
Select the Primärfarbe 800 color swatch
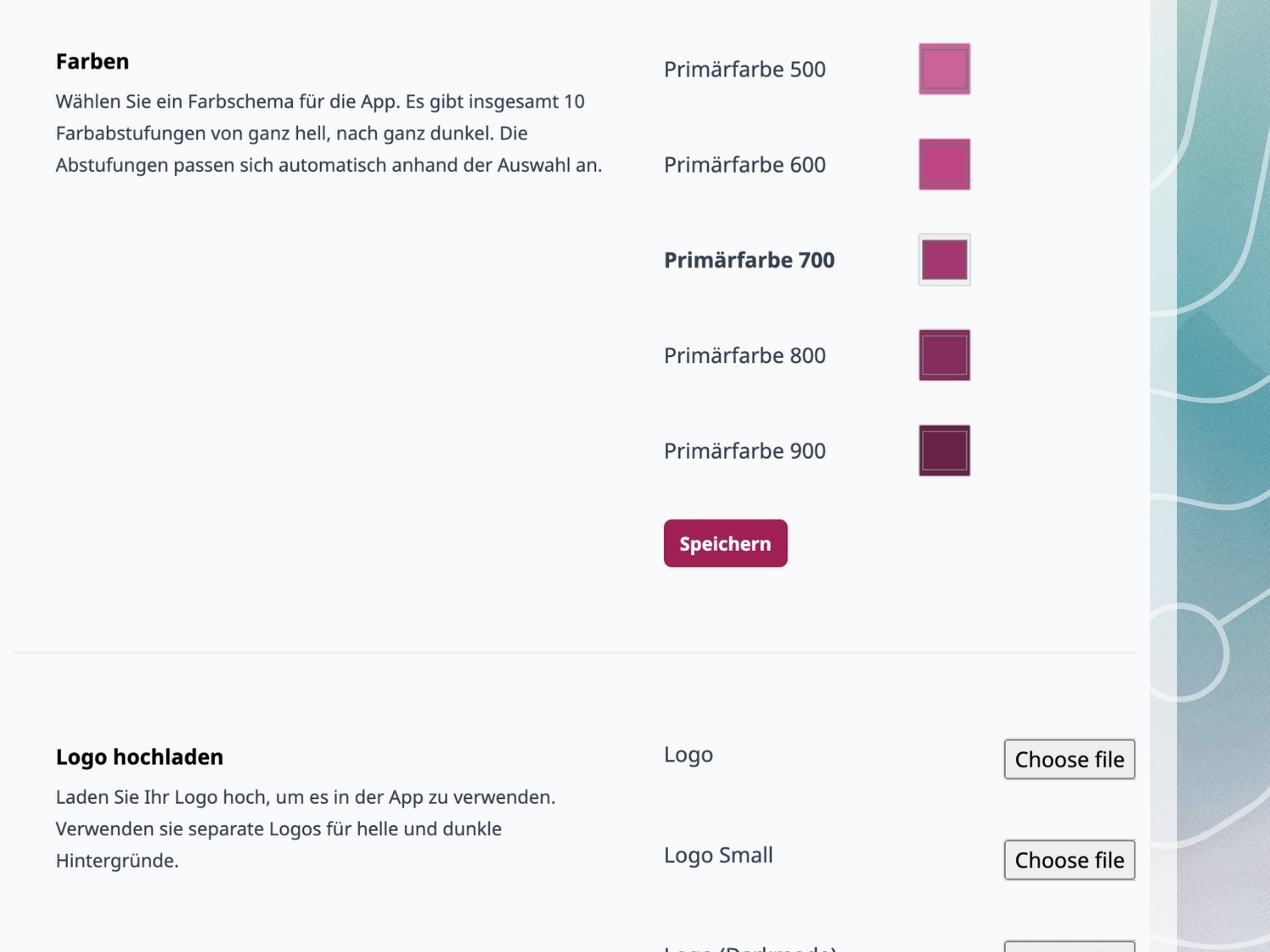[x=944, y=355]
